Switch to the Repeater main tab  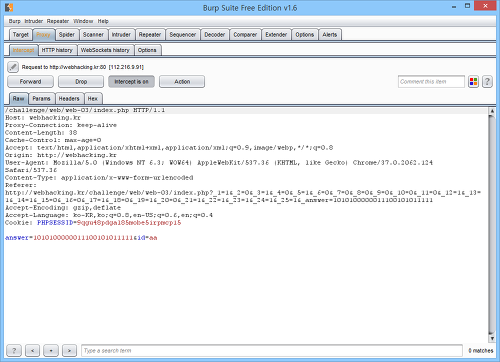pyautogui.click(x=150, y=35)
